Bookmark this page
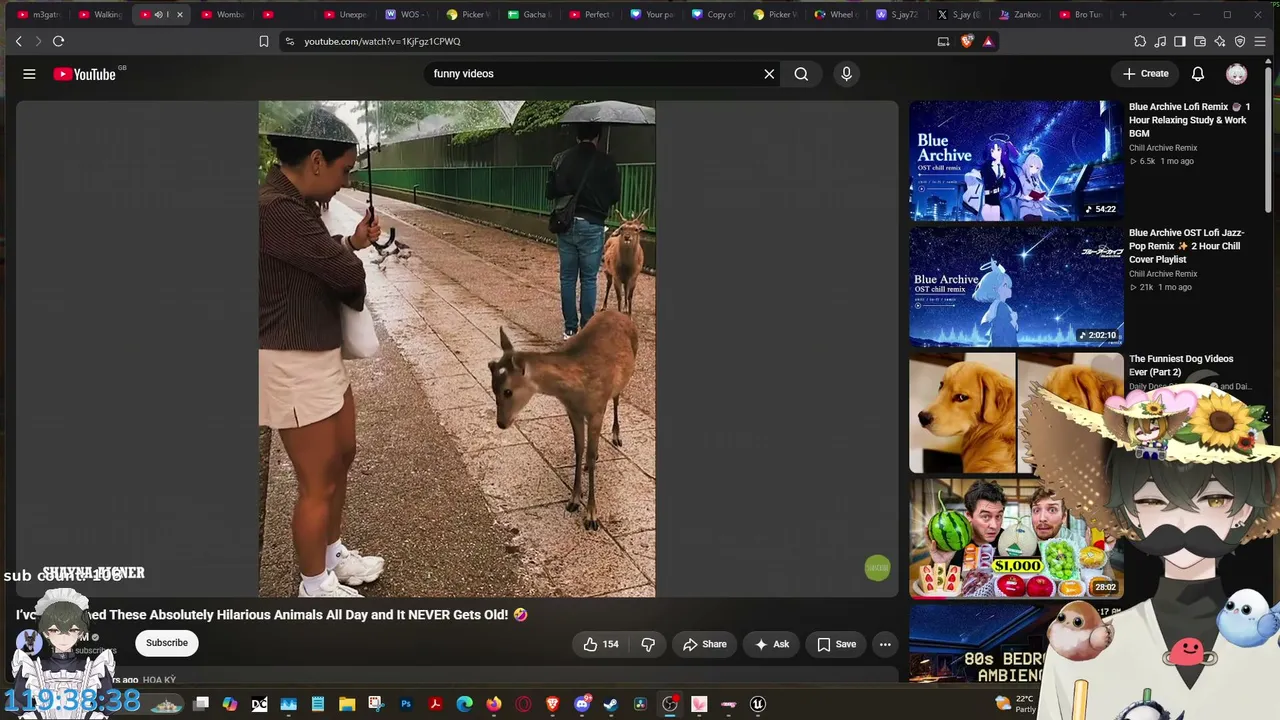 [264, 41]
